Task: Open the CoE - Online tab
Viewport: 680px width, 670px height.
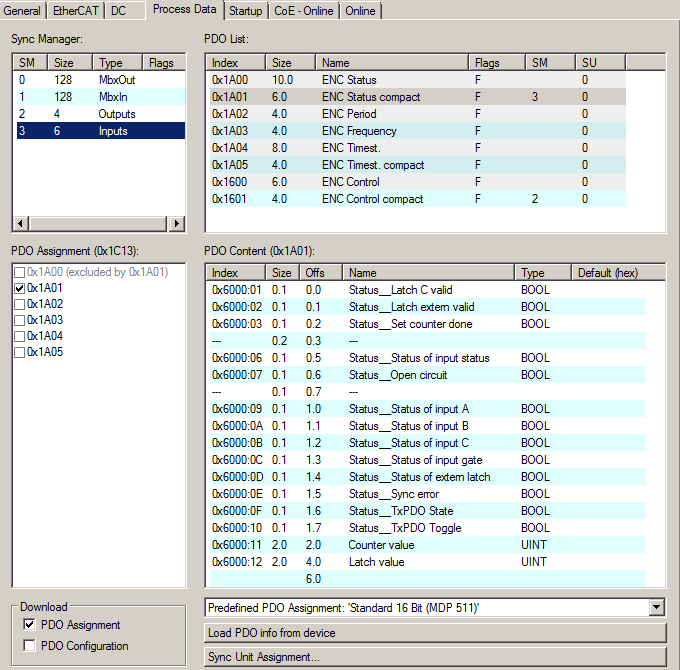Action: click(x=304, y=10)
